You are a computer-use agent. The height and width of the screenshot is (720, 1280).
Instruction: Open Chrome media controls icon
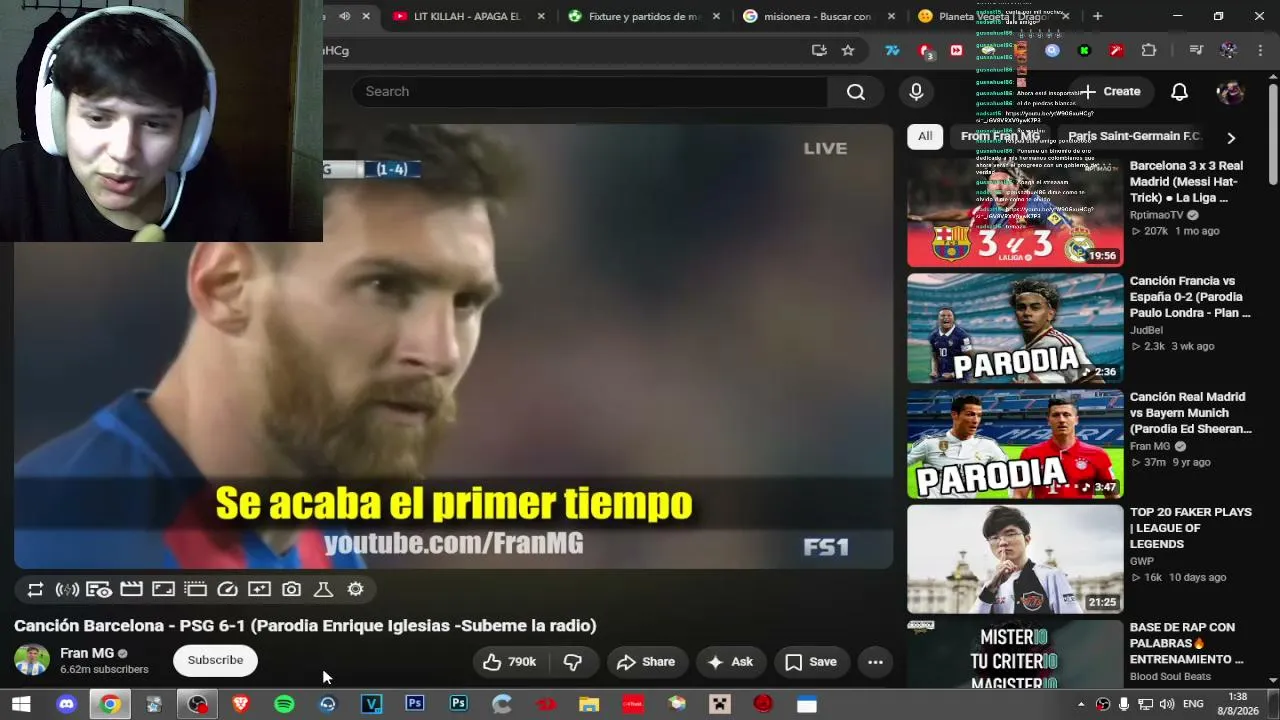pos(1196,50)
